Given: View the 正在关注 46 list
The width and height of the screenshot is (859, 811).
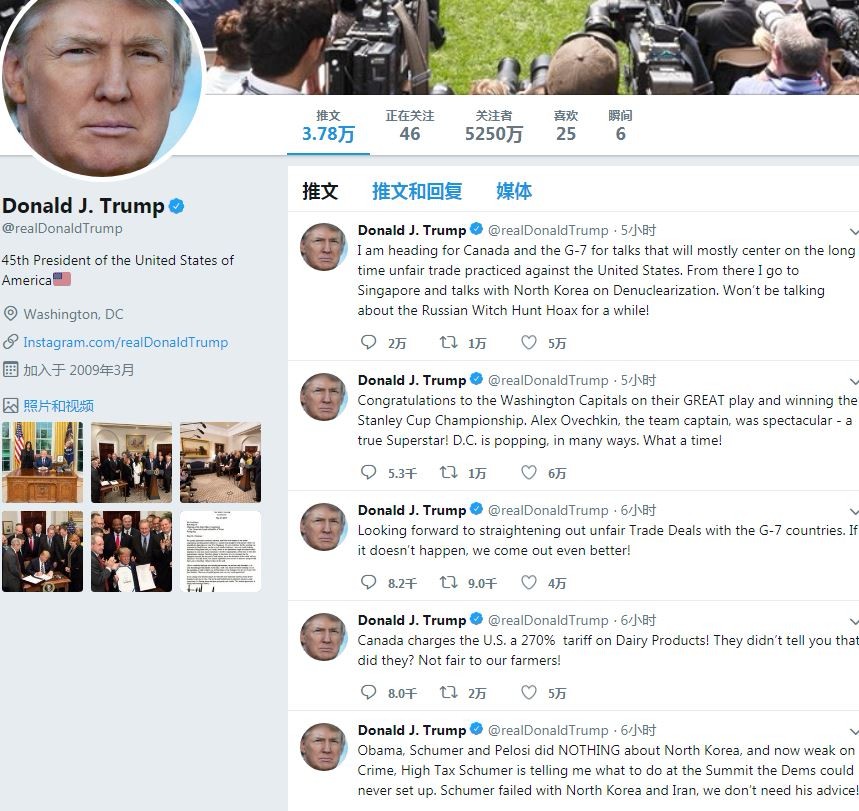Looking at the screenshot, I should (x=409, y=126).
